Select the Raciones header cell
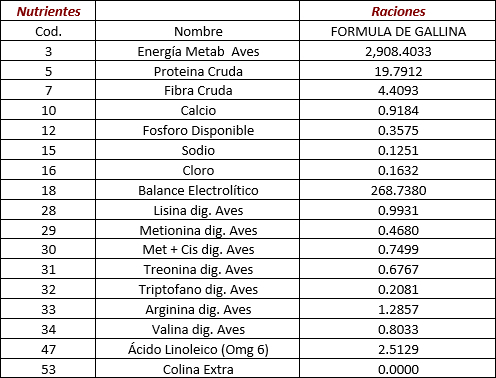The image size is (496, 378). [398, 11]
